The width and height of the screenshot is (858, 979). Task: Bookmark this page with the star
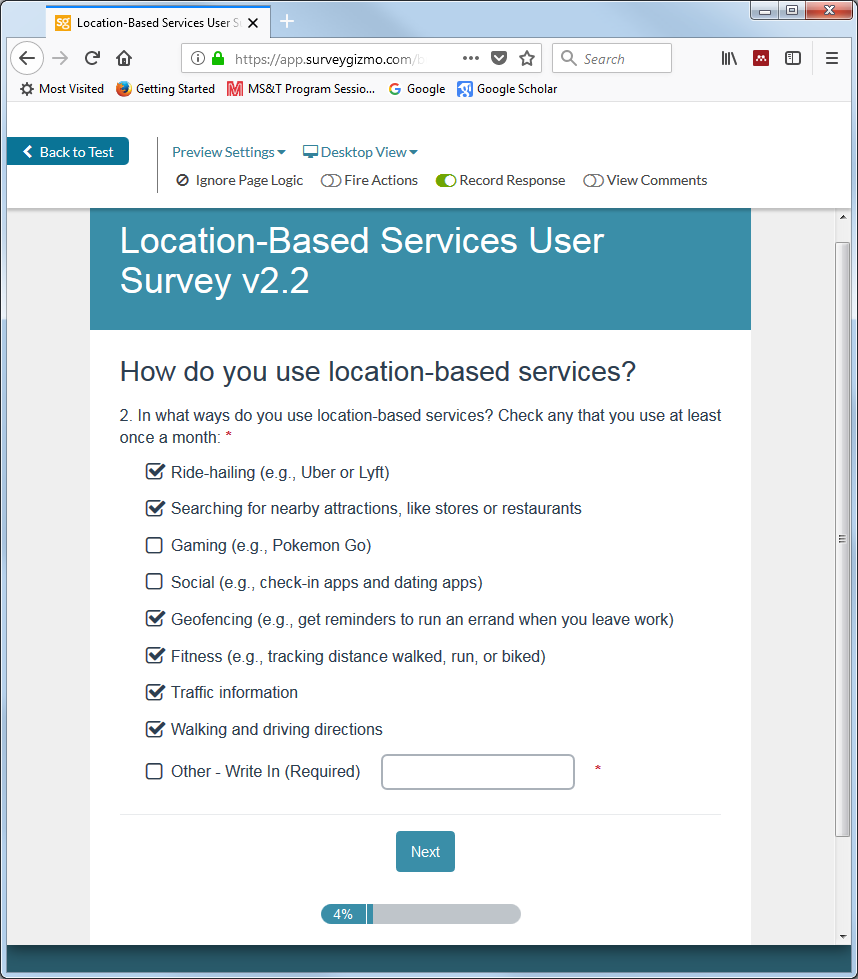(x=527, y=58)
